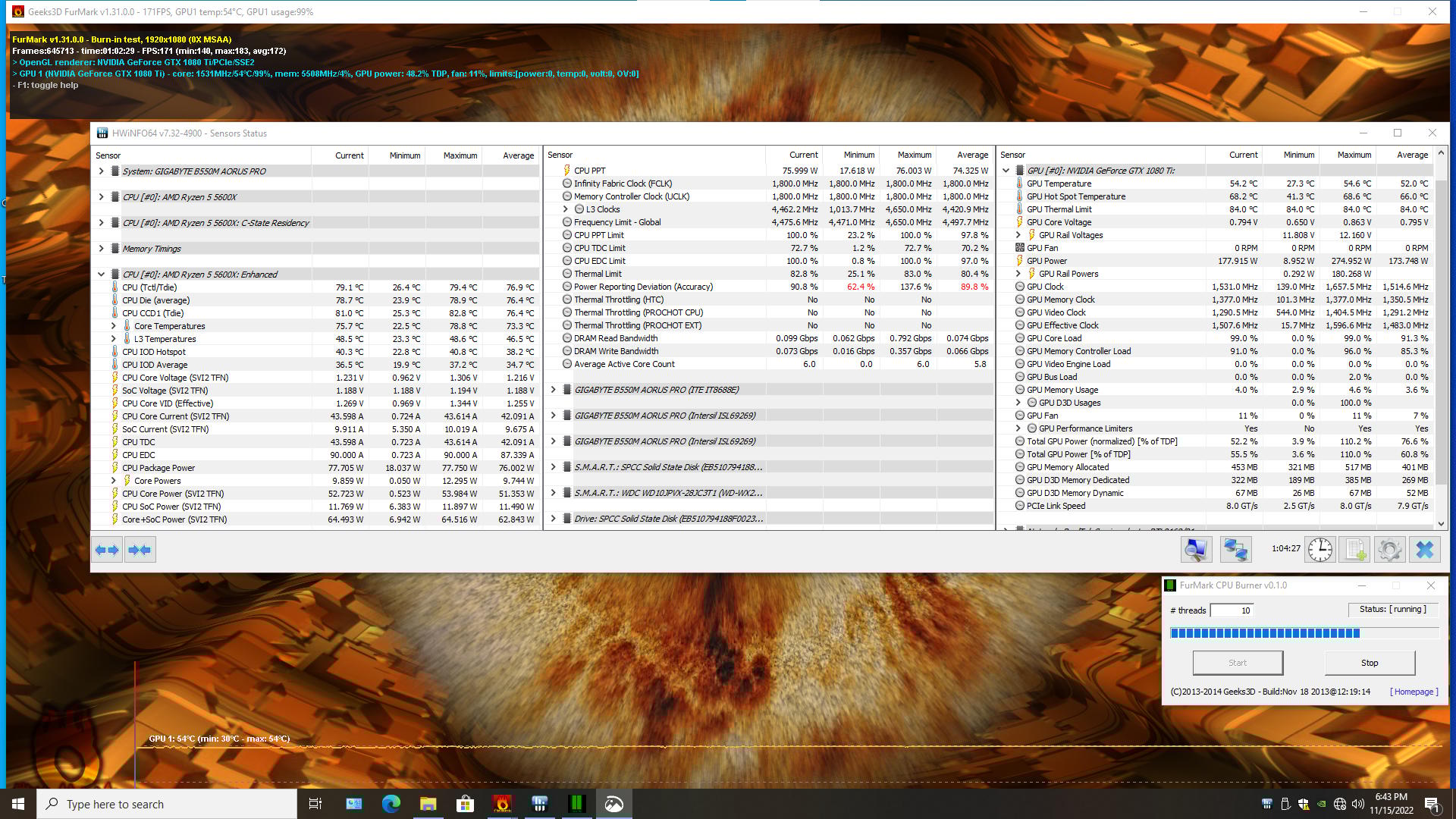Click the remote network monitors icon

click(x=1235, y=550)
